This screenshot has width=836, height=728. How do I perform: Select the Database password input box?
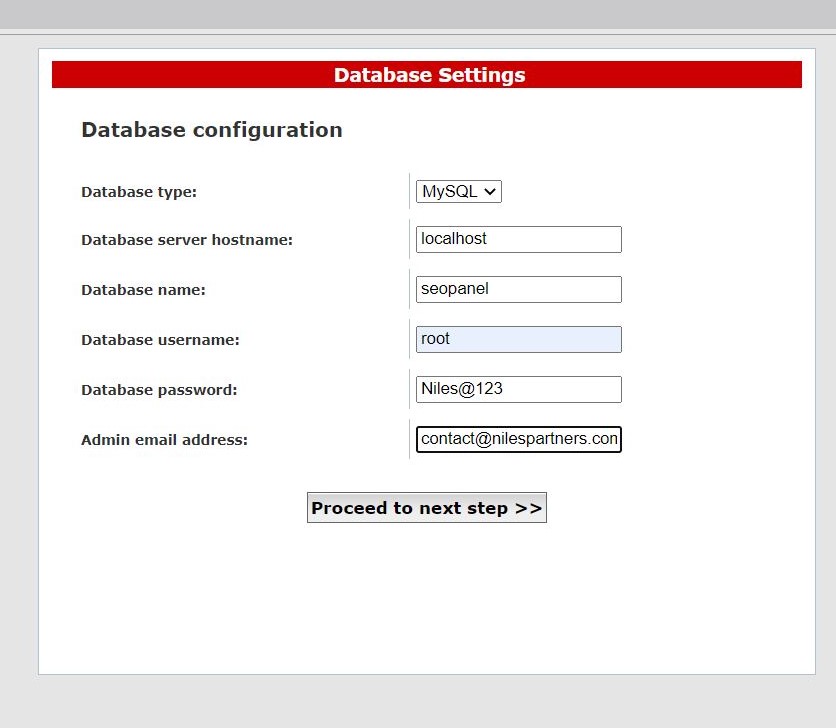[x=518, y=389]
